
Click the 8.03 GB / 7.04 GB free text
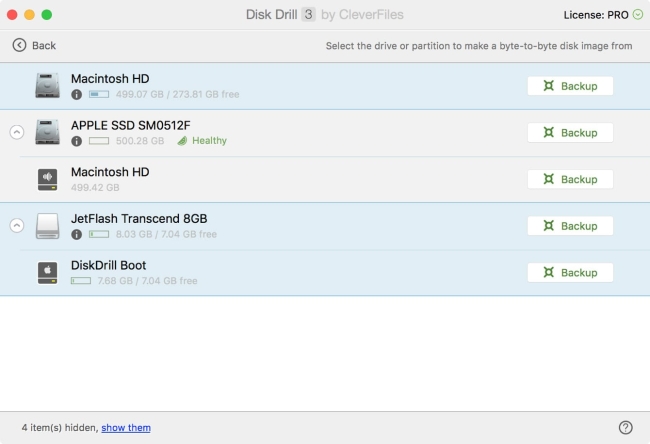click(166, 234)
